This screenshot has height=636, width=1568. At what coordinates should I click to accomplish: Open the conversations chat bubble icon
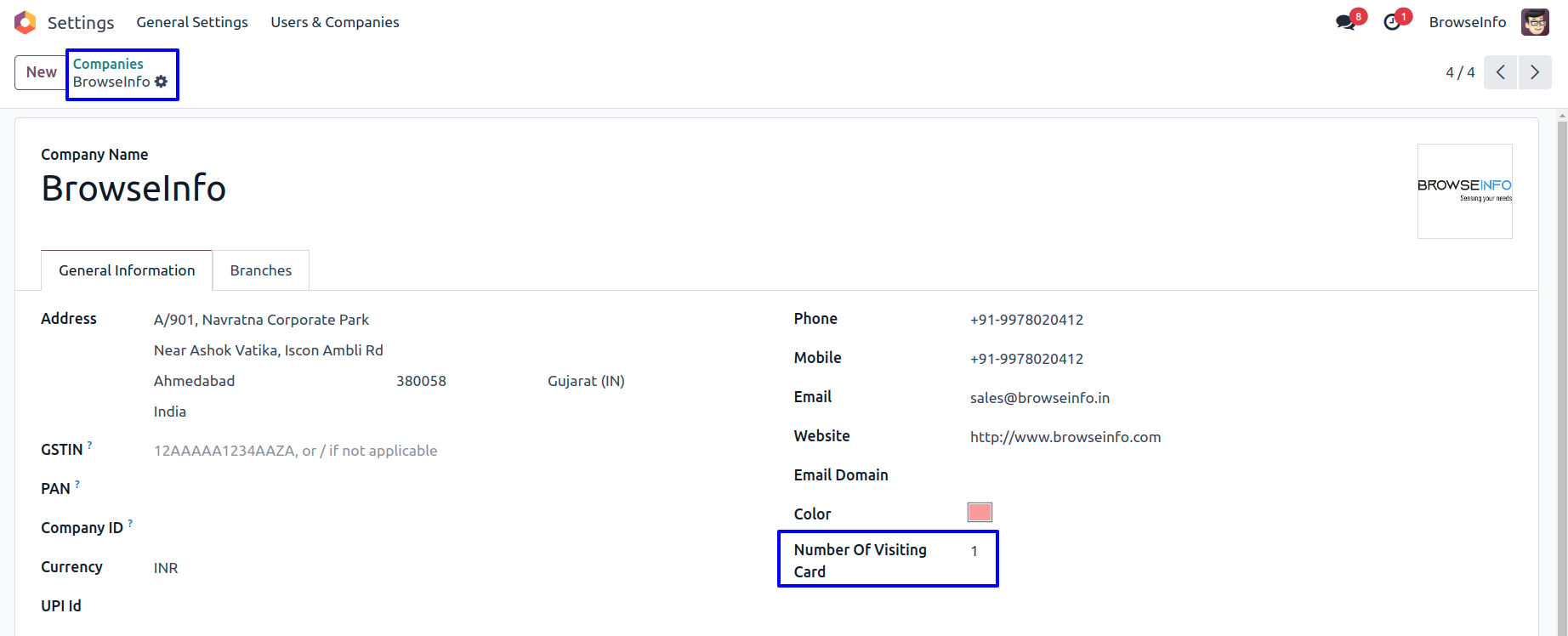click(1345, 22)
